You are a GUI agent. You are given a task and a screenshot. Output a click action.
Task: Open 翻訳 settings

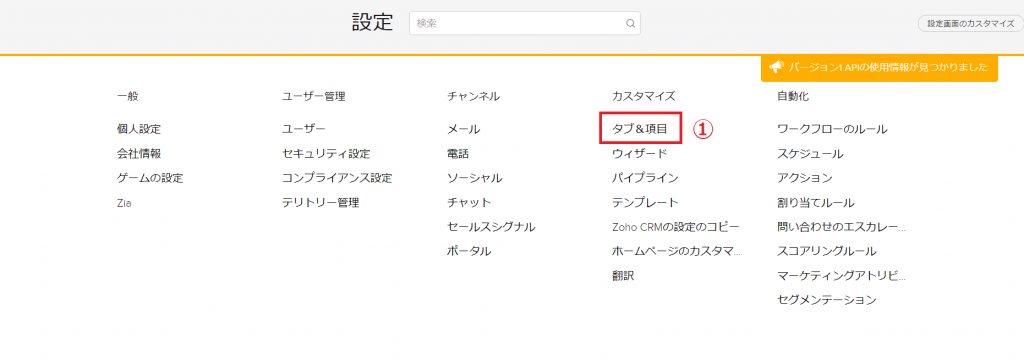click(622, 276)
